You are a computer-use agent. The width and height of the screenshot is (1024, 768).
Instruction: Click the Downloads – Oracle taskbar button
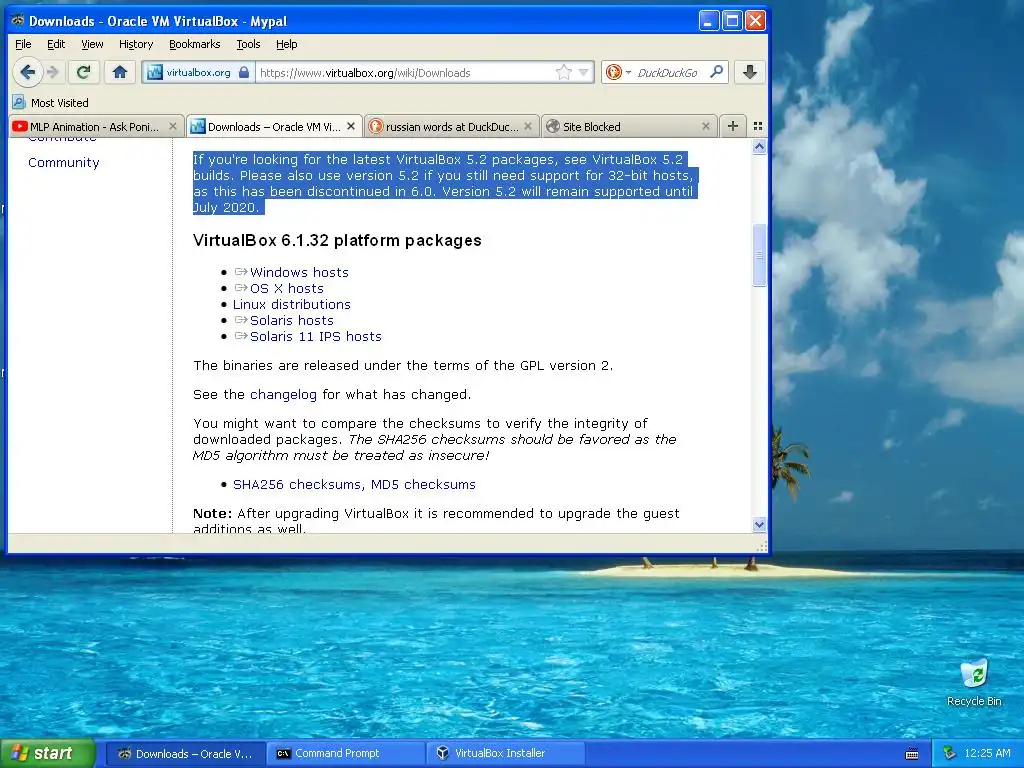185,753
